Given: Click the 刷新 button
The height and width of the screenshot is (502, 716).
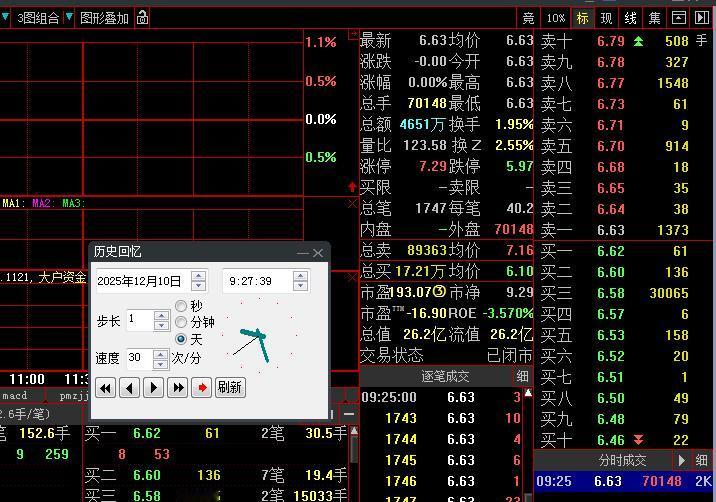Looking at the screenshot, I should point(230,387).
